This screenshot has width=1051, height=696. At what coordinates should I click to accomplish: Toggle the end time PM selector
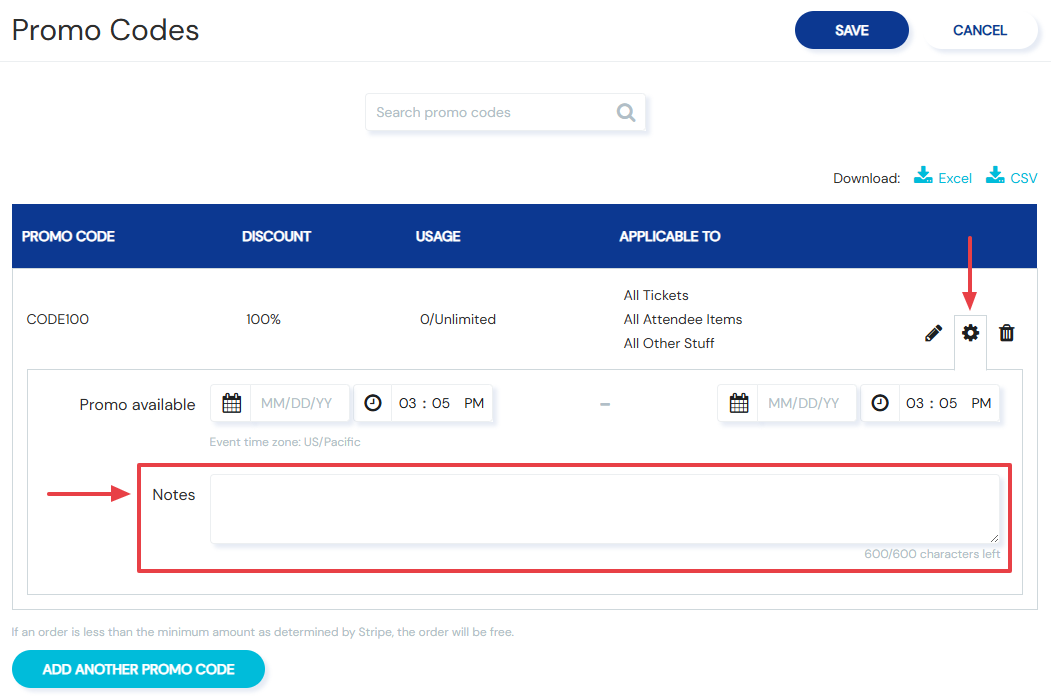pos(981,403)
